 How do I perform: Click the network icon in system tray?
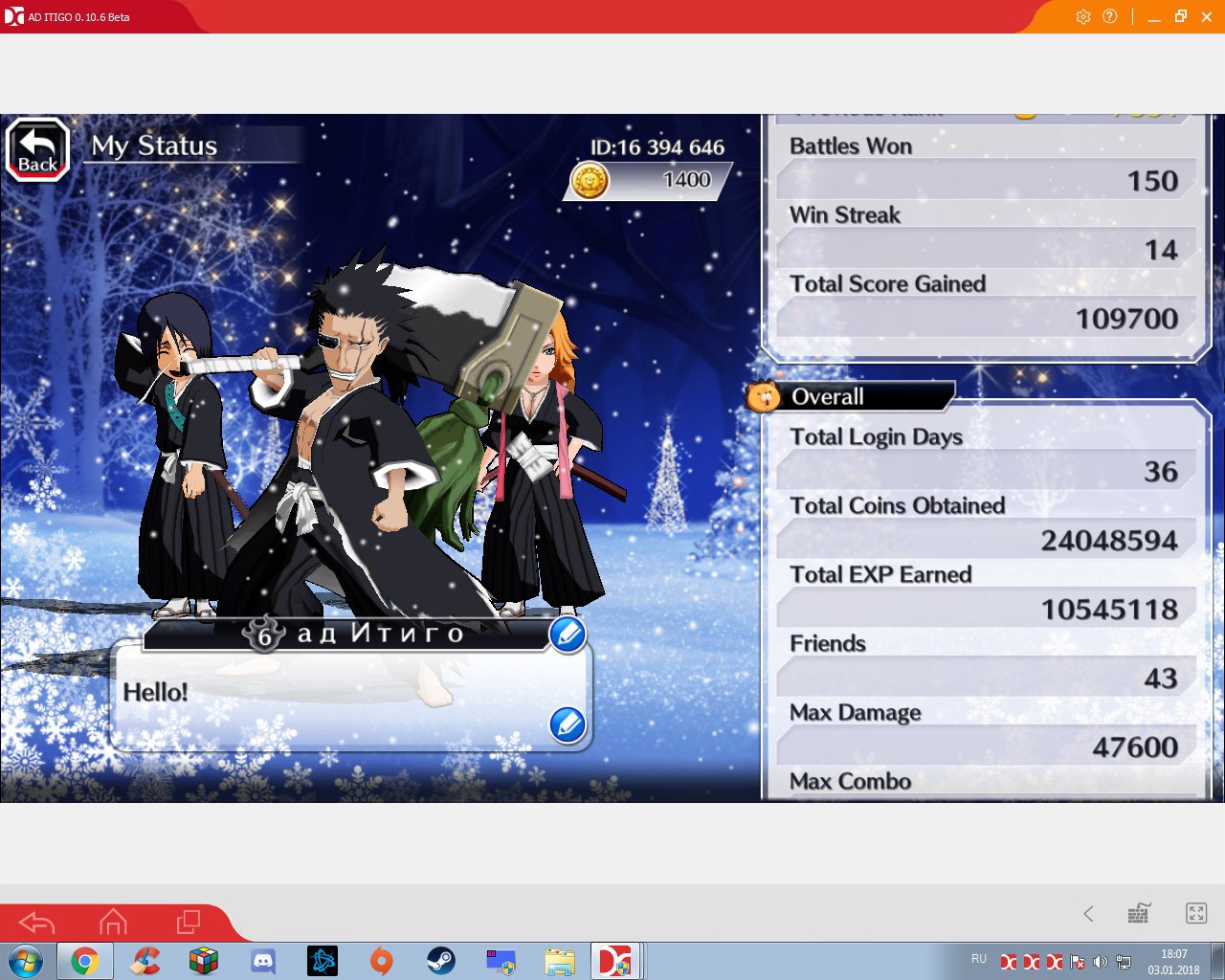point(1124,961)
